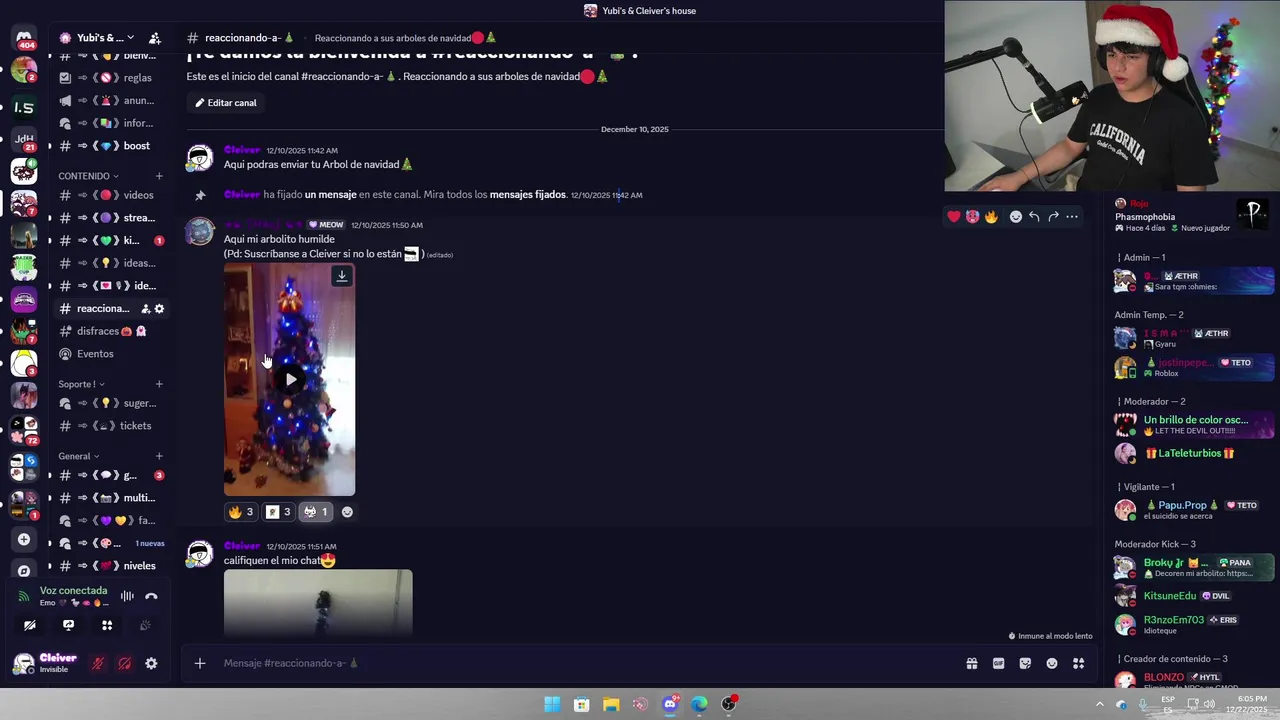Collapse the General category
The image size is (1280, 720).
coord(78,456)
